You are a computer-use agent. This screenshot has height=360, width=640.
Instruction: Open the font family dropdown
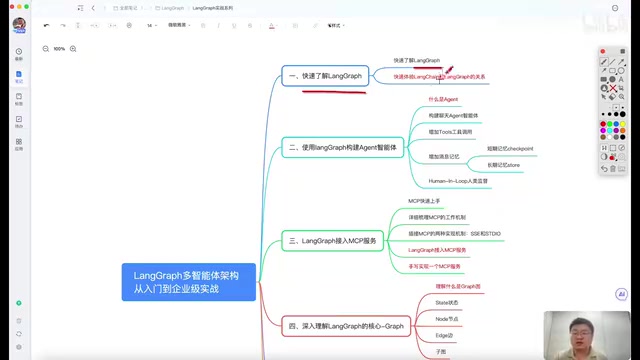point(179,25)
